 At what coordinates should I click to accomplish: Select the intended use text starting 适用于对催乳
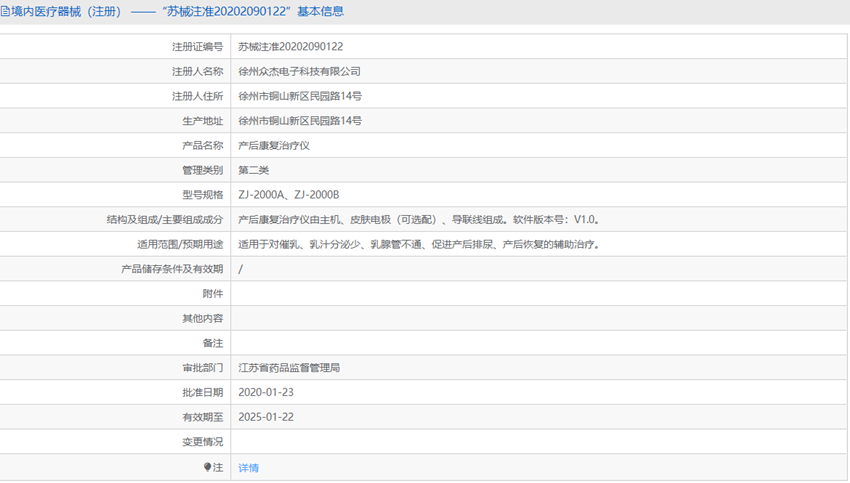click(418, 244)
